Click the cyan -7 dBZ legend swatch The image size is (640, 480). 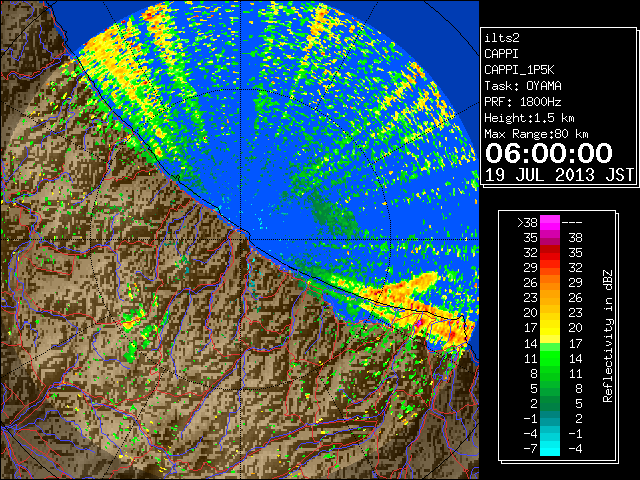[550, 449]
